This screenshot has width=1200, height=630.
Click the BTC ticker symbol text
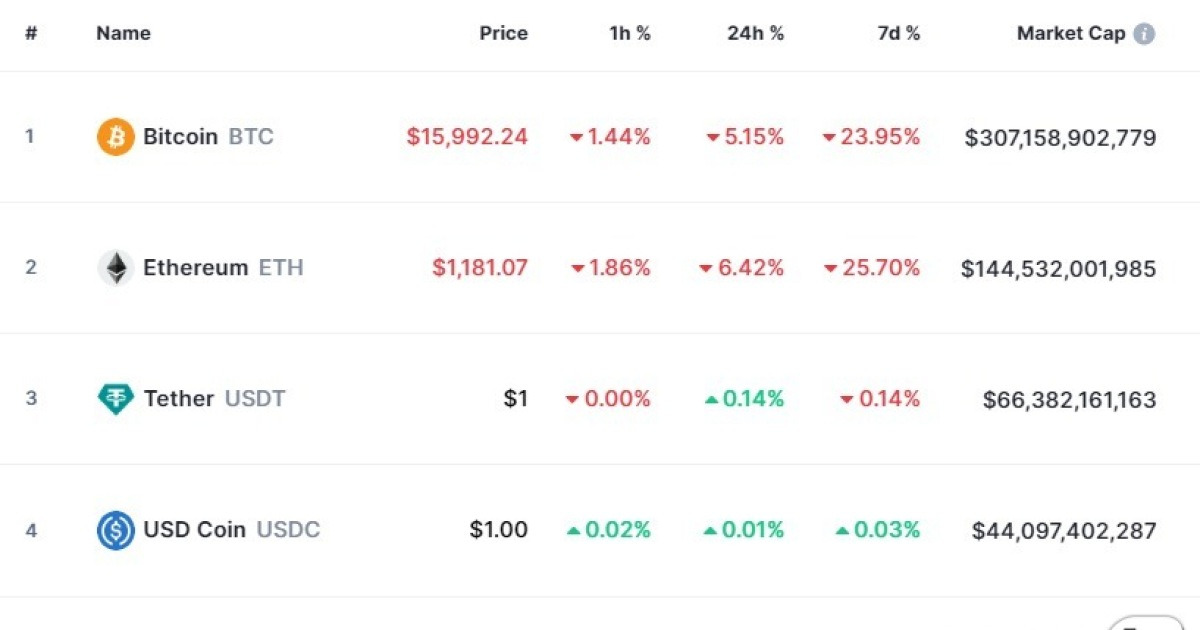click(251, 137)
